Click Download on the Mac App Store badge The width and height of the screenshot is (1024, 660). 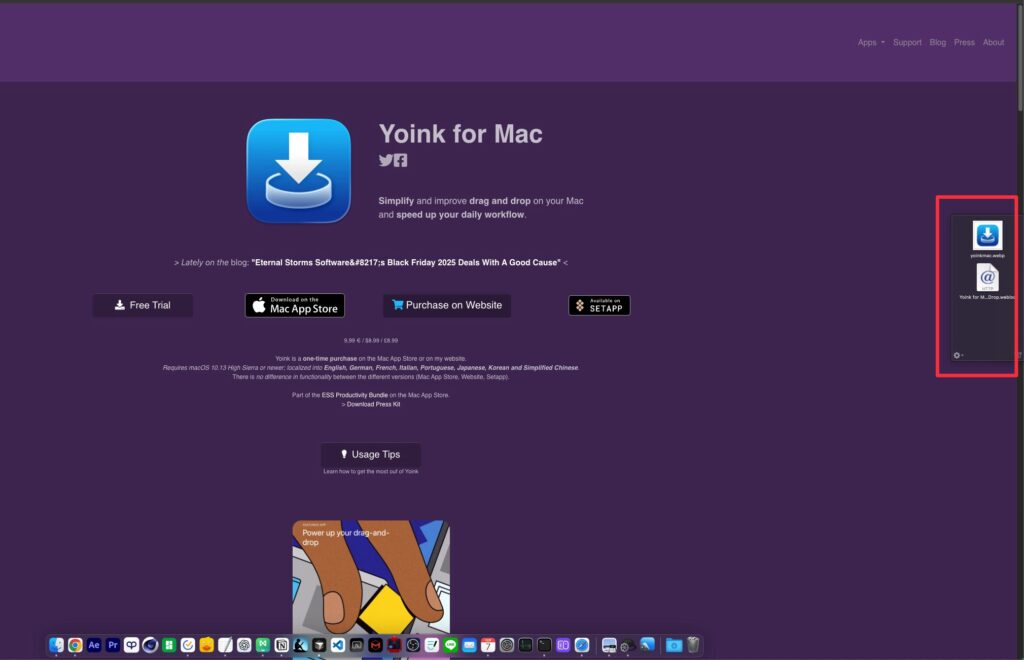coord(295,305)
